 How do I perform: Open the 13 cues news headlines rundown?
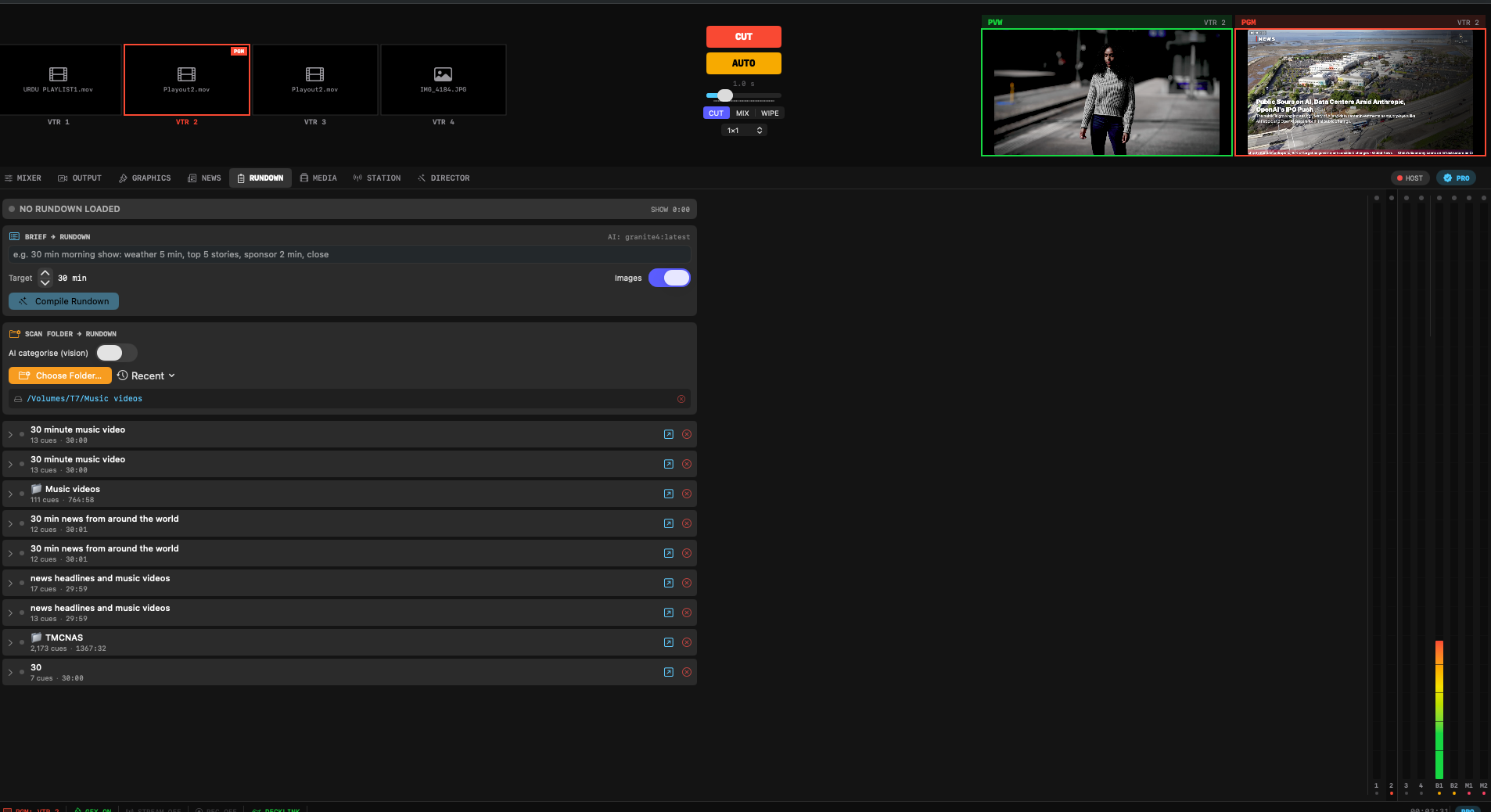tap(669, 613)
